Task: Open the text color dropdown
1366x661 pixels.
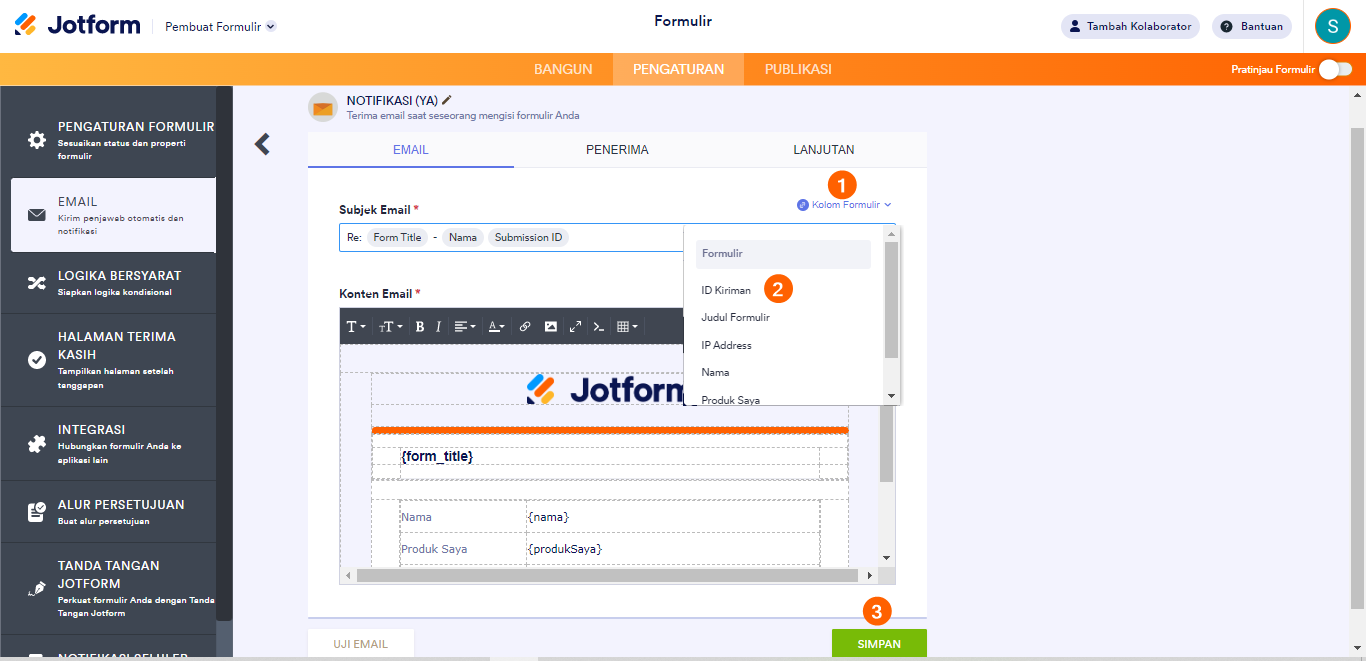Action: tap(496, 326)
